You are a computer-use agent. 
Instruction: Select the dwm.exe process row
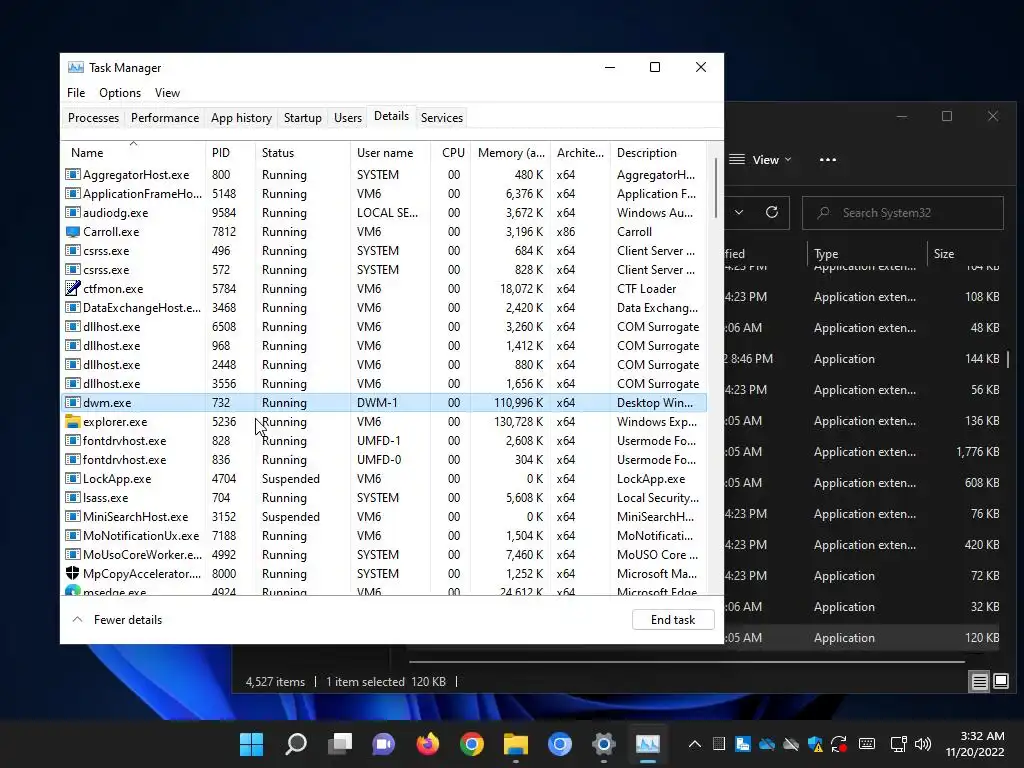click(x=384, y=403)
